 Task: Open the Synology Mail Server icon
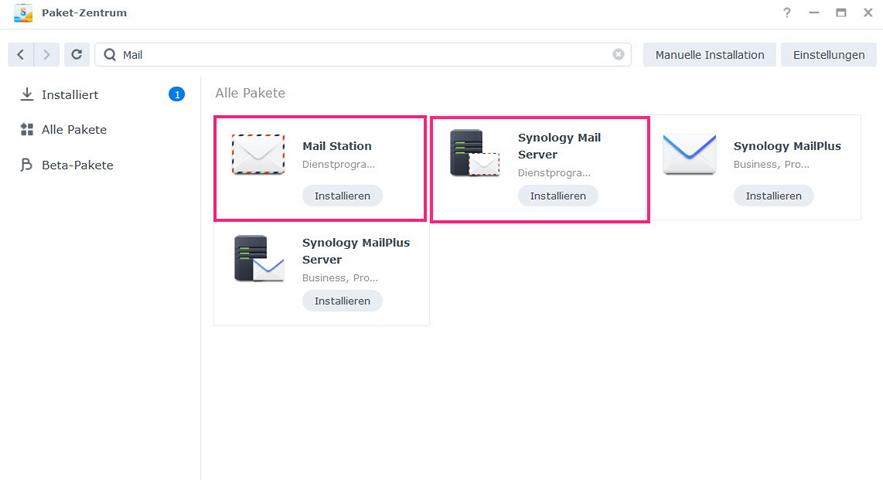tap(475, 153)
